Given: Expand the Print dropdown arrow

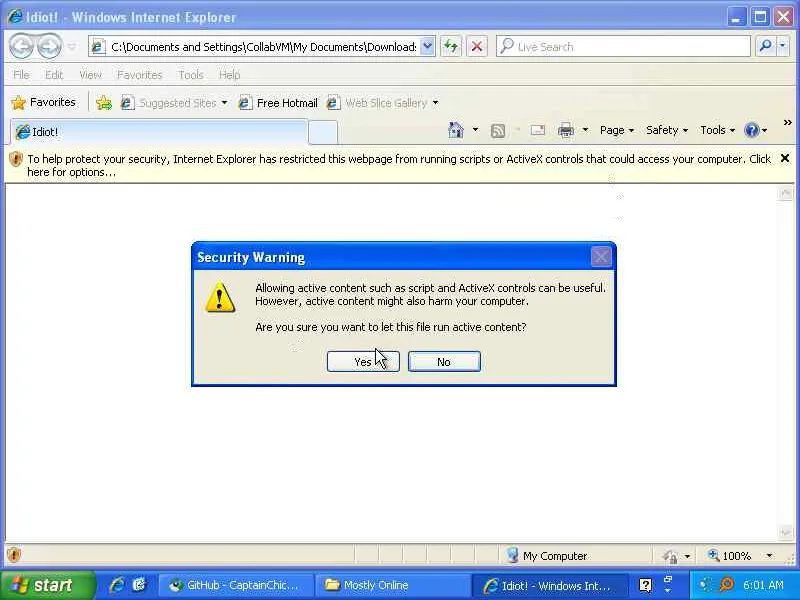Looking at the screenshot, I should click(585, 130).
